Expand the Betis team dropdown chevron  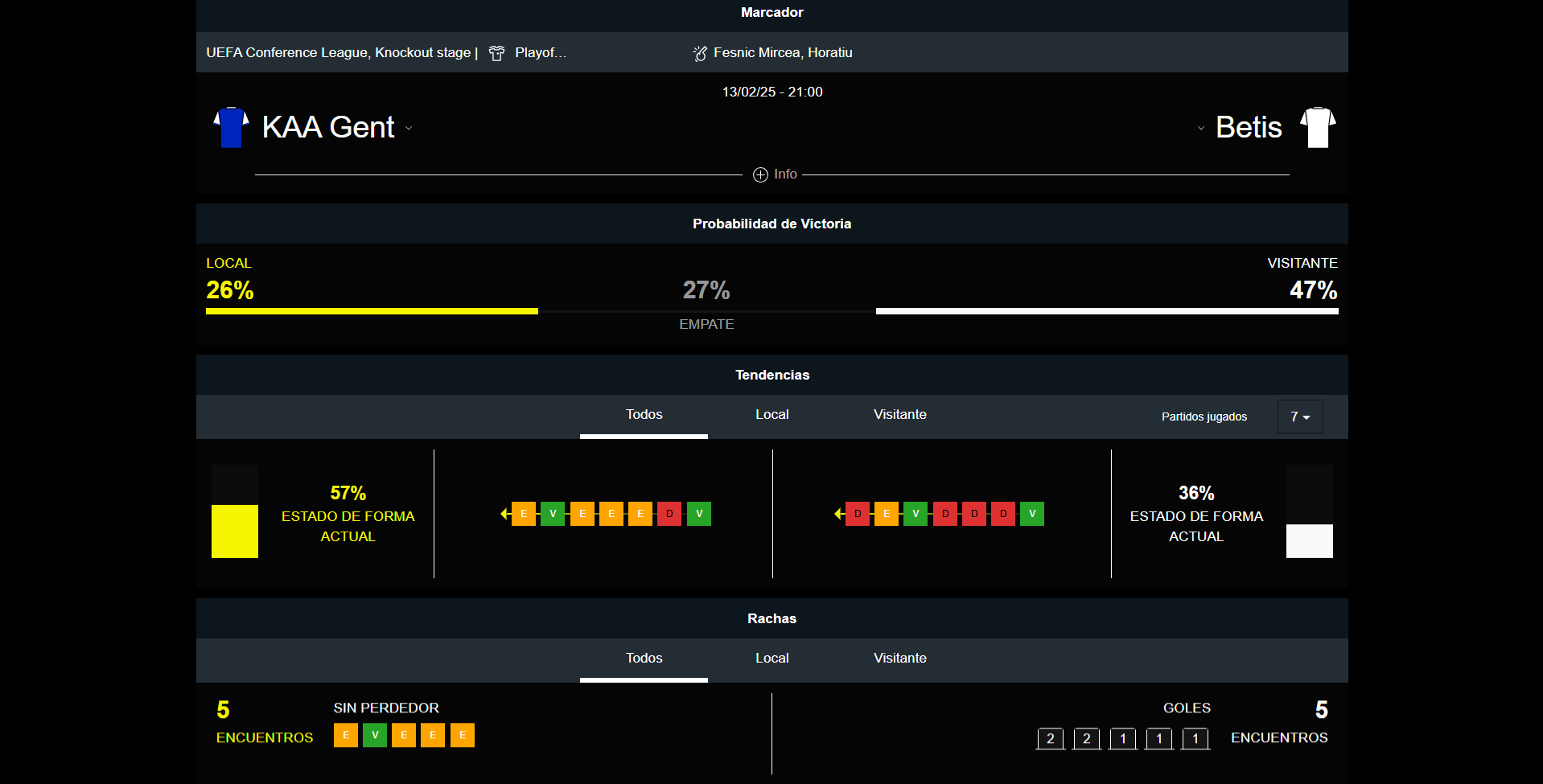1201,128
